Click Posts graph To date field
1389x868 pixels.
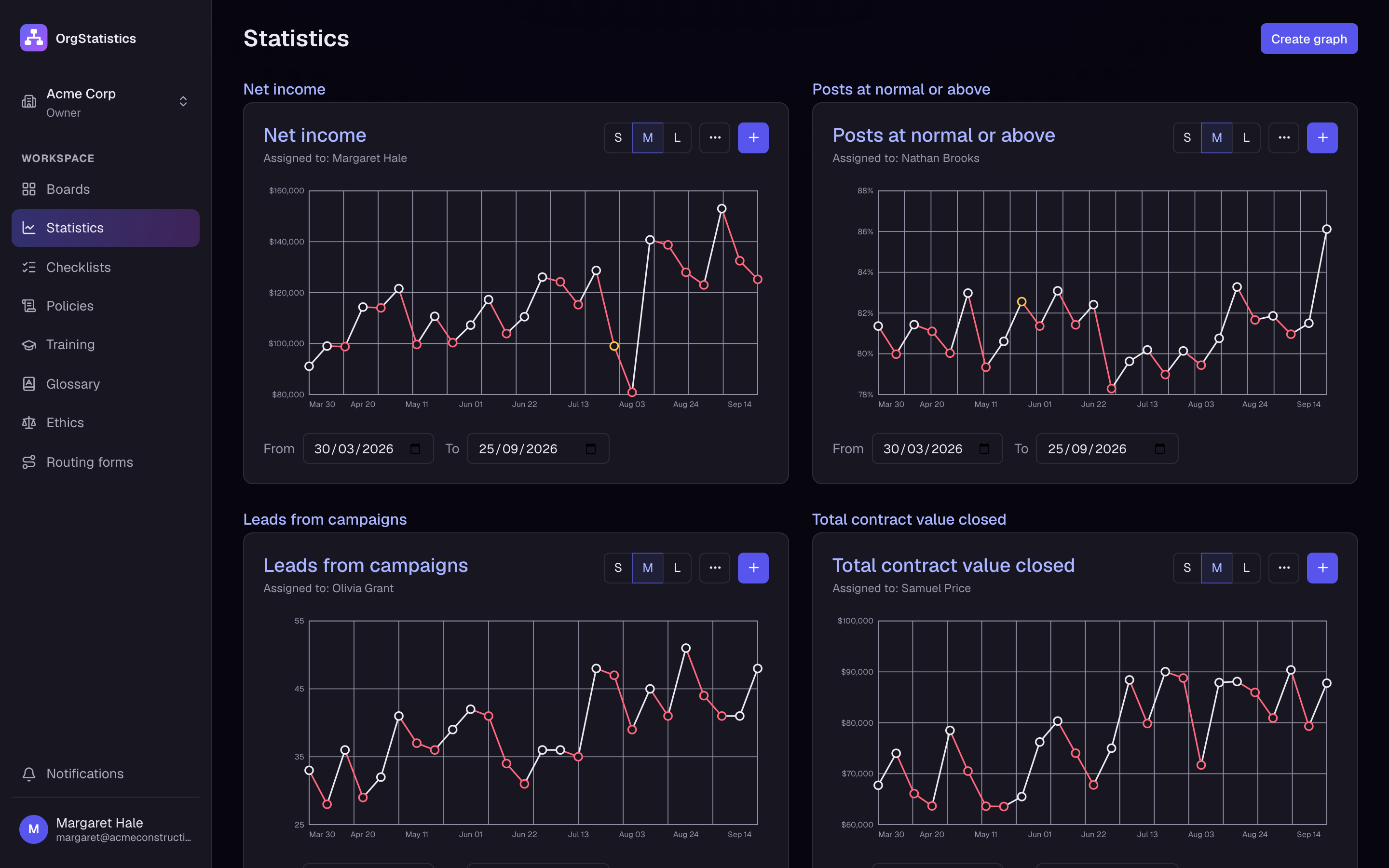click(x=1106, y=449)
